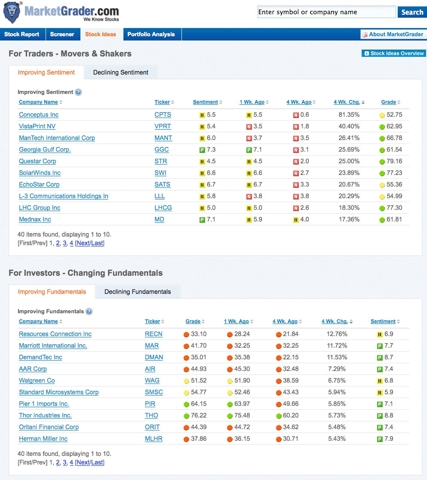Screen dimensions: 427x480
Task: Click the Search button
Action: click(412, 12)
